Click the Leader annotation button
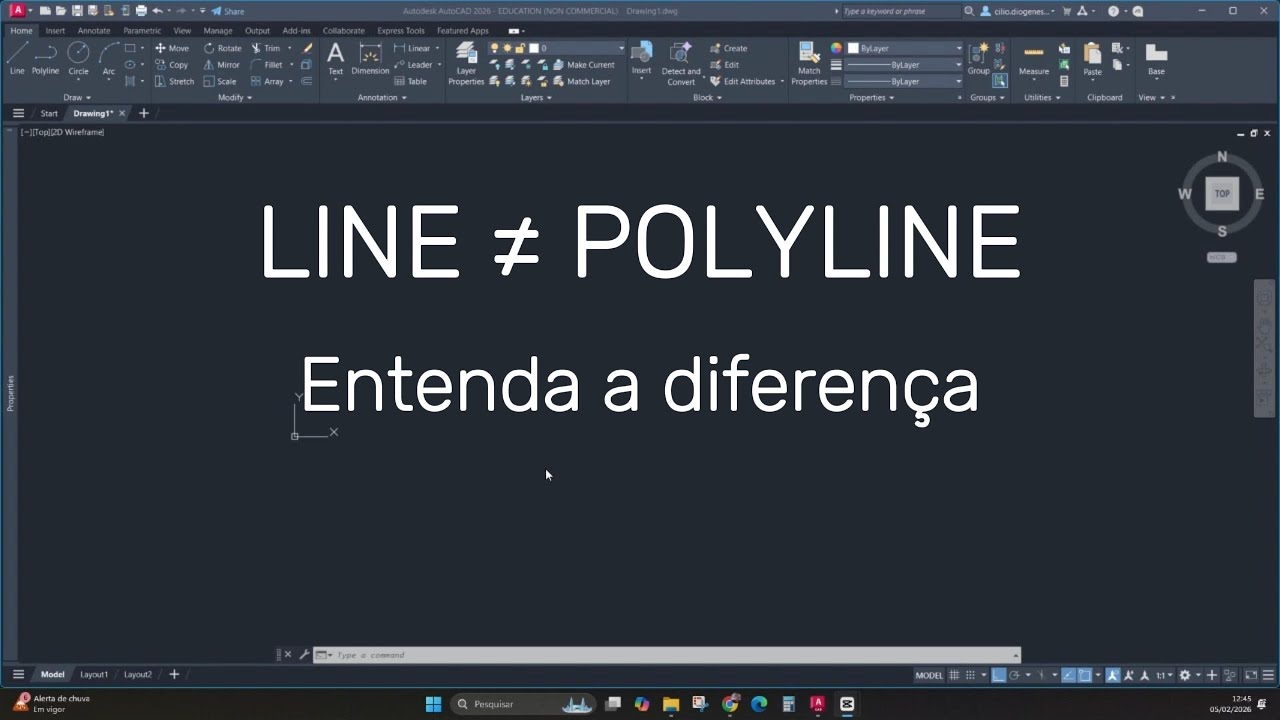 (413, 65)
